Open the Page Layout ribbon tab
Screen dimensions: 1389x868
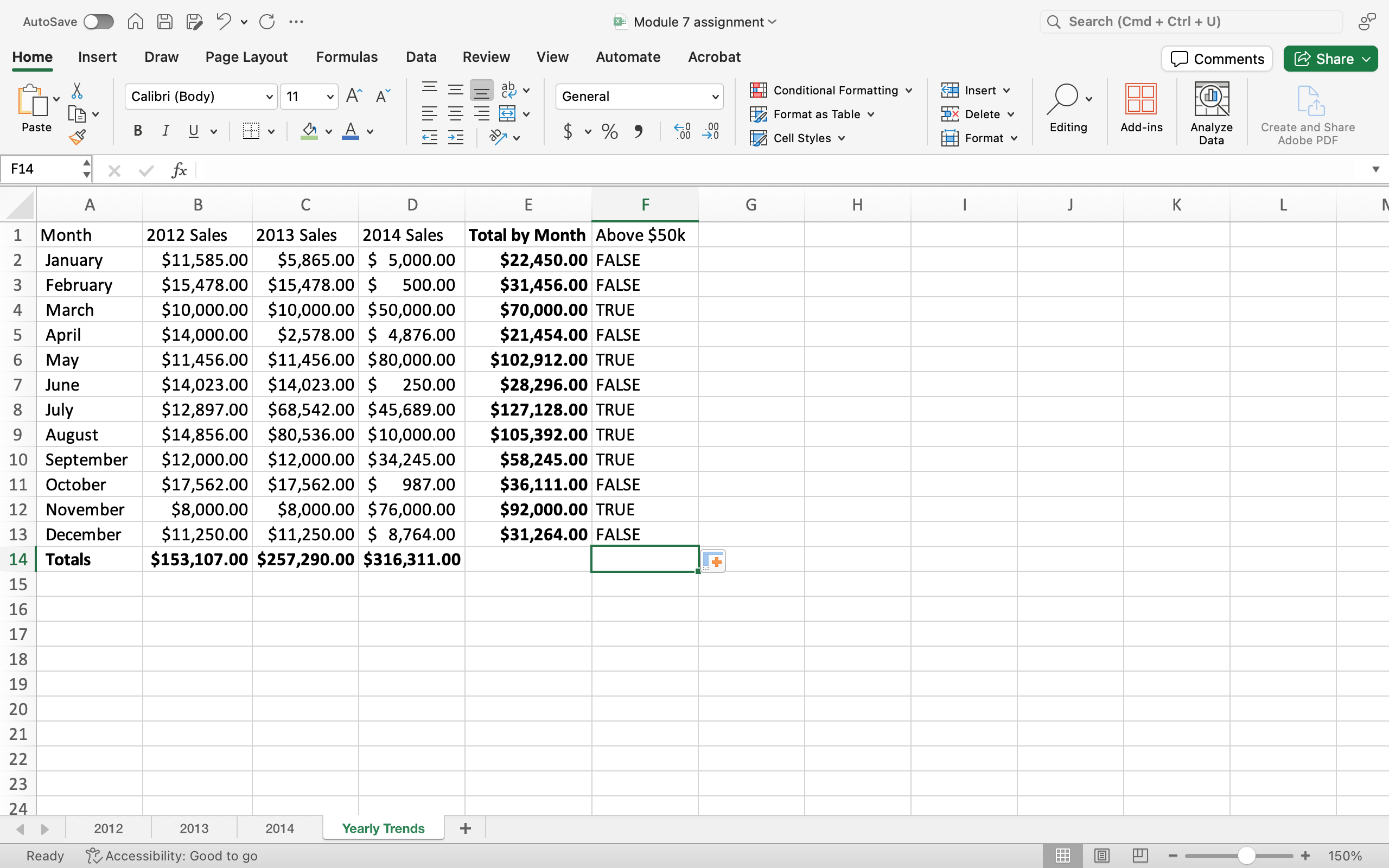246,57
